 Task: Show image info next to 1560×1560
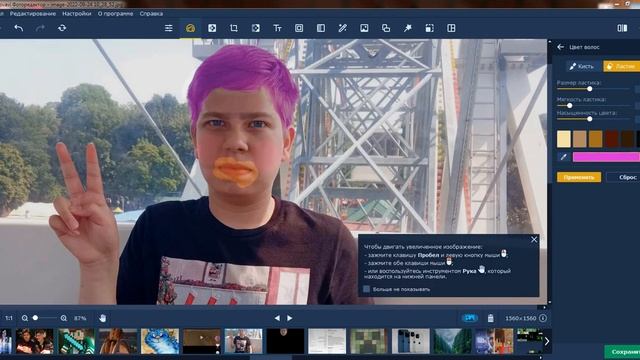(543, 318)
